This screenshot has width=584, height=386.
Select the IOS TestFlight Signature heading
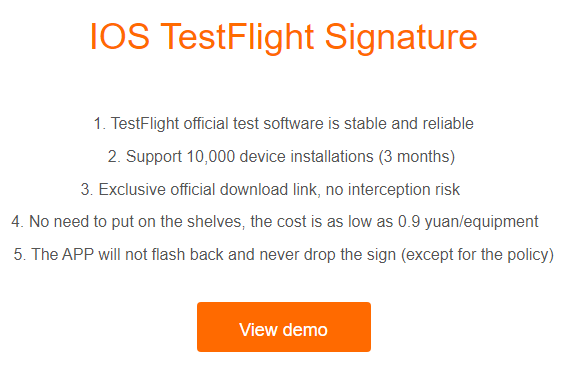pos(284,37)
